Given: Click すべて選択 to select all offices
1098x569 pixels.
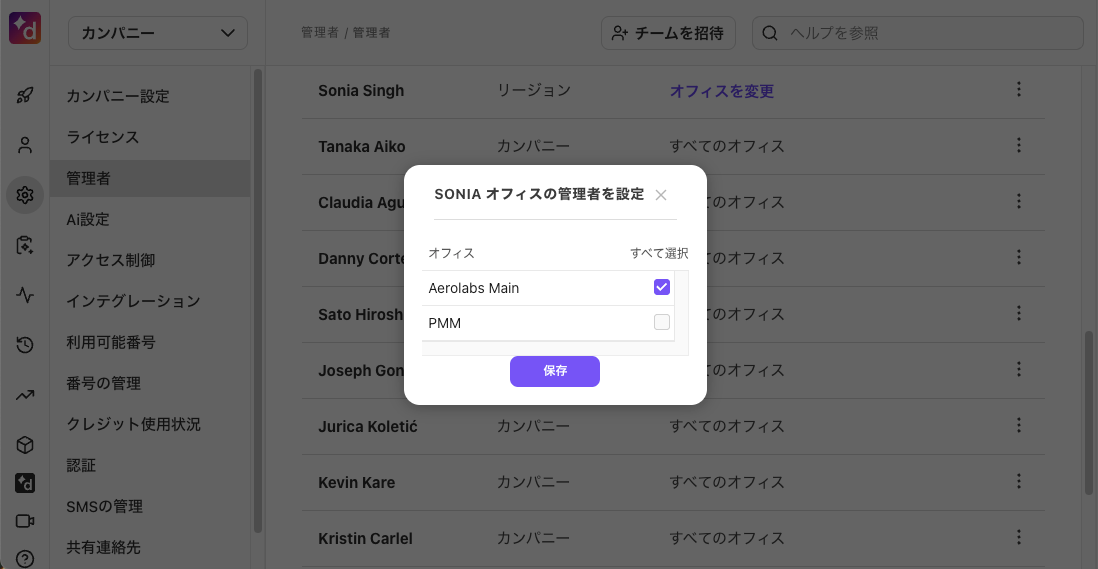Looking at the screenshot, I should point(659,253).
